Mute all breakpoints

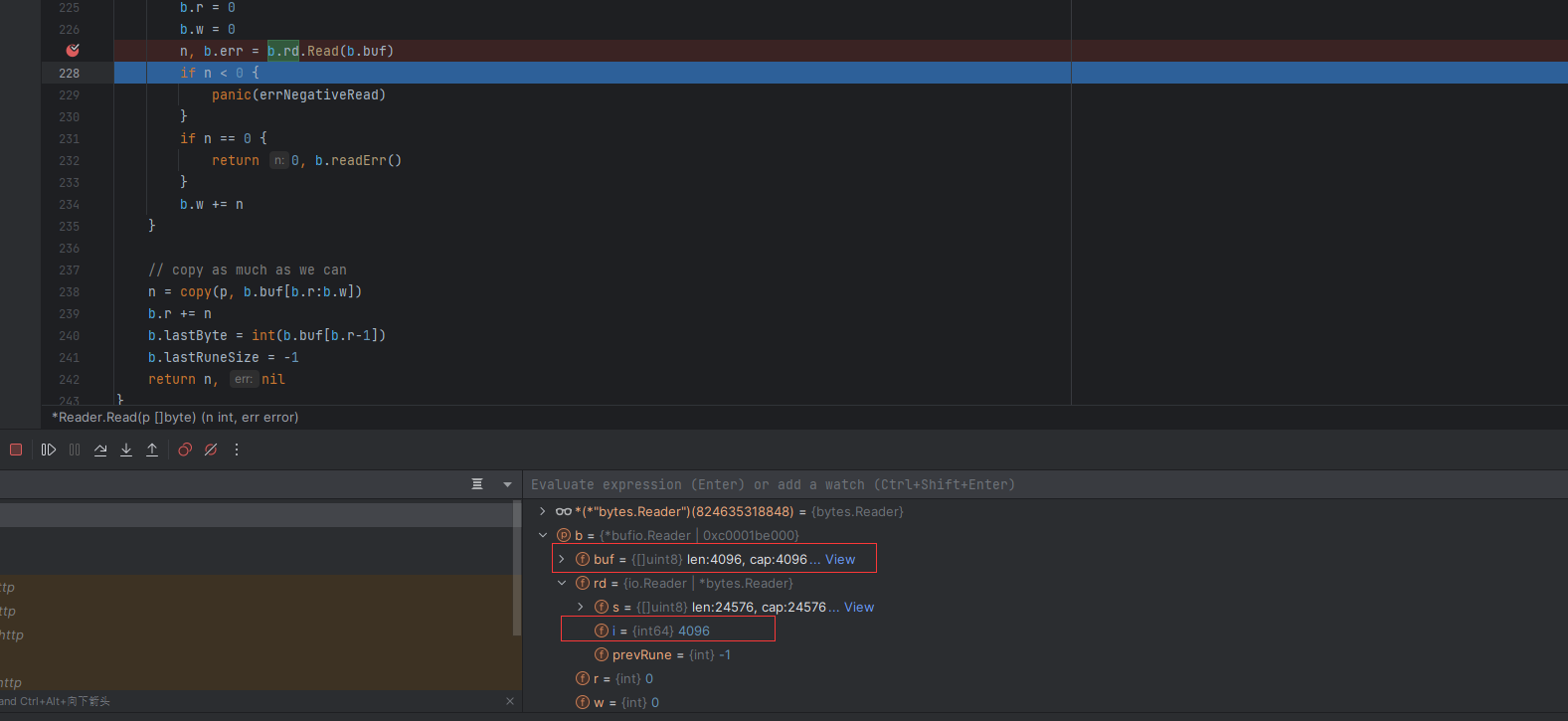[211, 450]
